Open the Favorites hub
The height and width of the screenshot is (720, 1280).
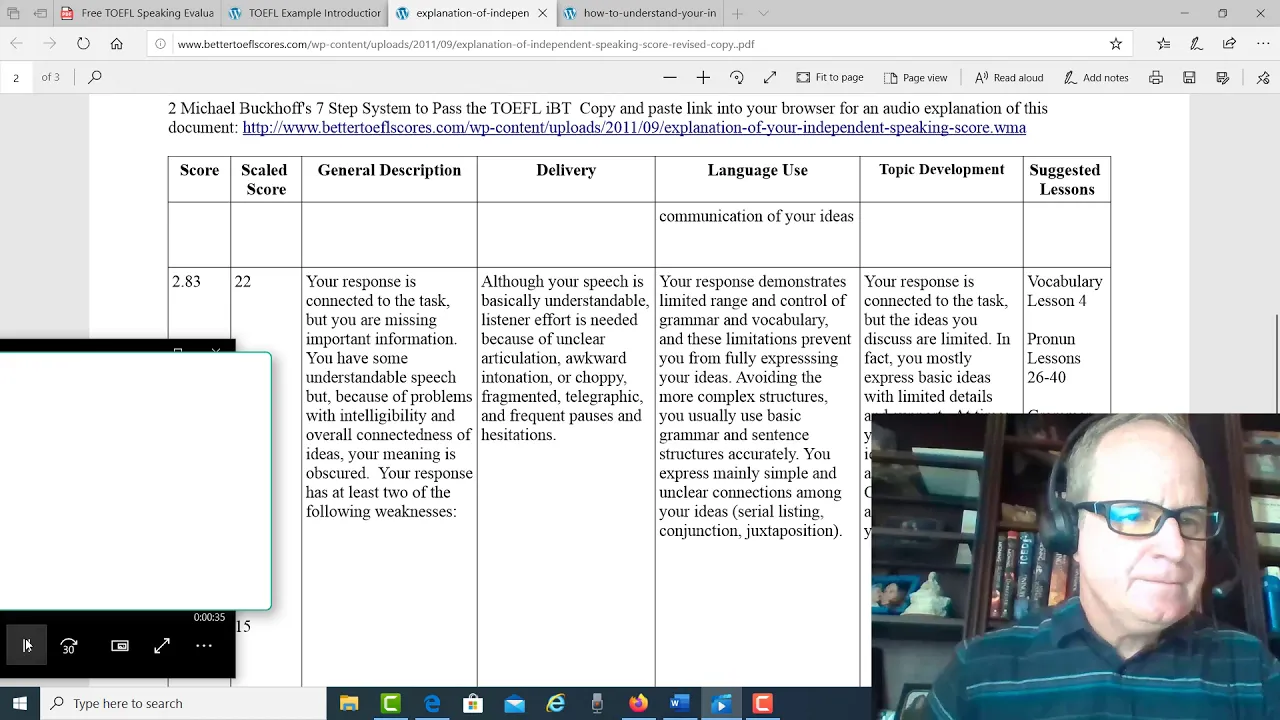coord(1163,43)
